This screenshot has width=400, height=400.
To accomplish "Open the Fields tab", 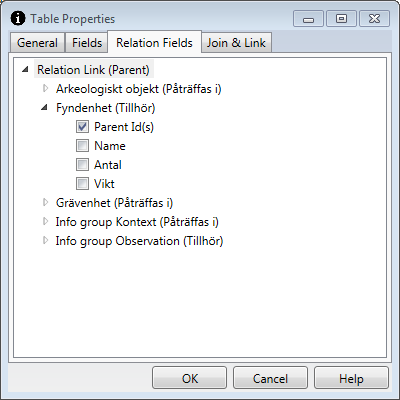I will (x=87, y=43).
